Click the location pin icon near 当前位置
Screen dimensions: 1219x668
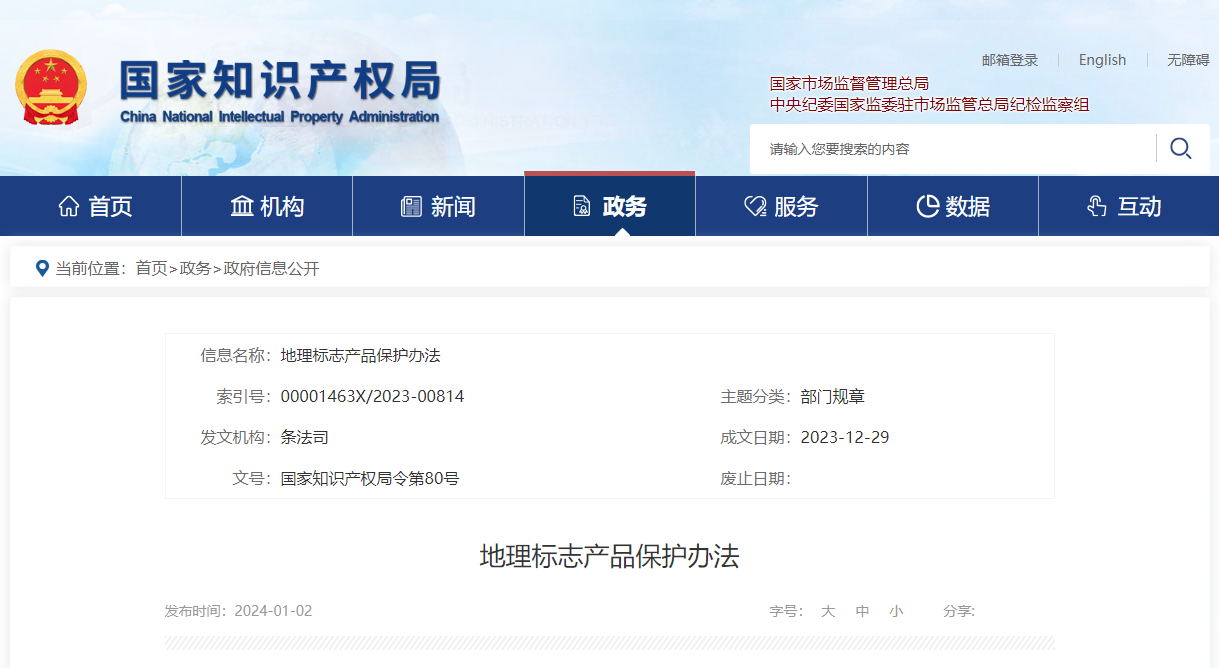[x=42, y=268]
